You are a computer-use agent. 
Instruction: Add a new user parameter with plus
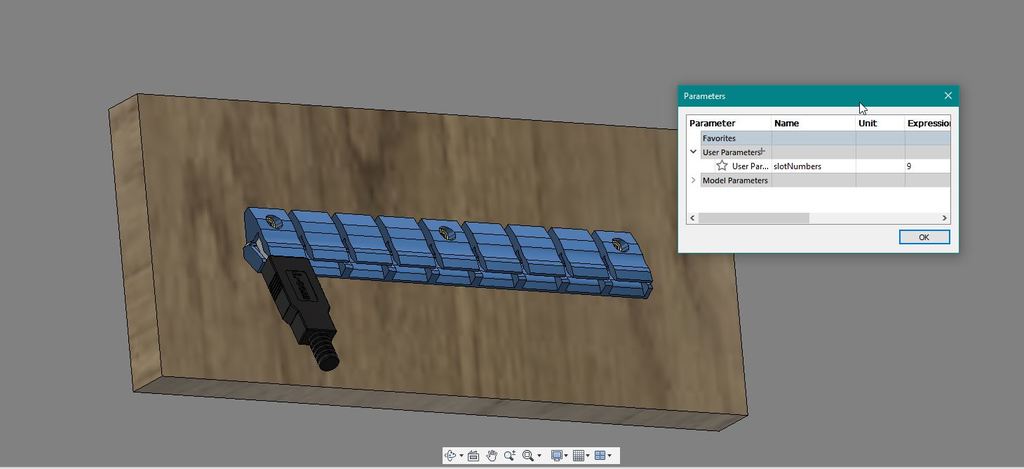pyautogui.click(x=762, y=151)
